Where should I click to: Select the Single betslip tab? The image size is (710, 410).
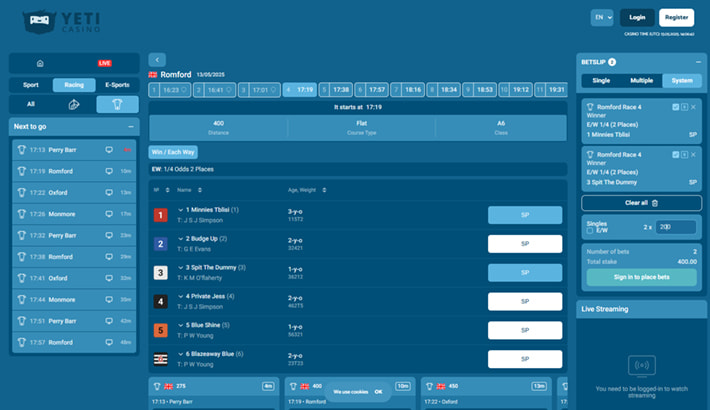[x=601, y=81]
